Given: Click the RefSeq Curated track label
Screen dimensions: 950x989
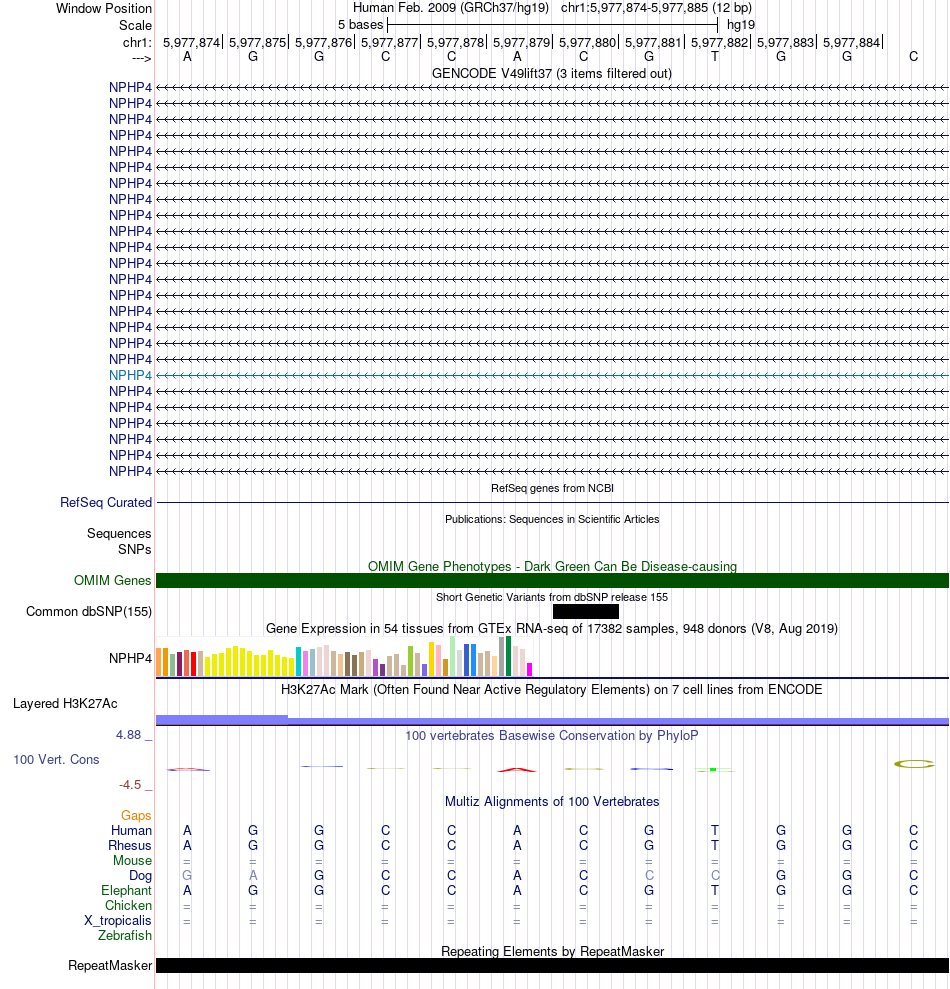Looking at the screenshot, I should 106,503.
